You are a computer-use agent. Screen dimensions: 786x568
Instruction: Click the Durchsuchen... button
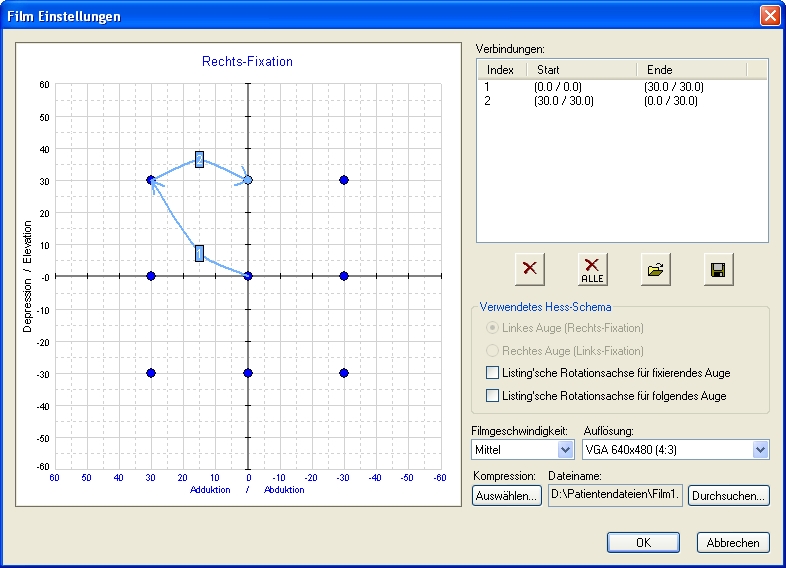pos(728,496)
